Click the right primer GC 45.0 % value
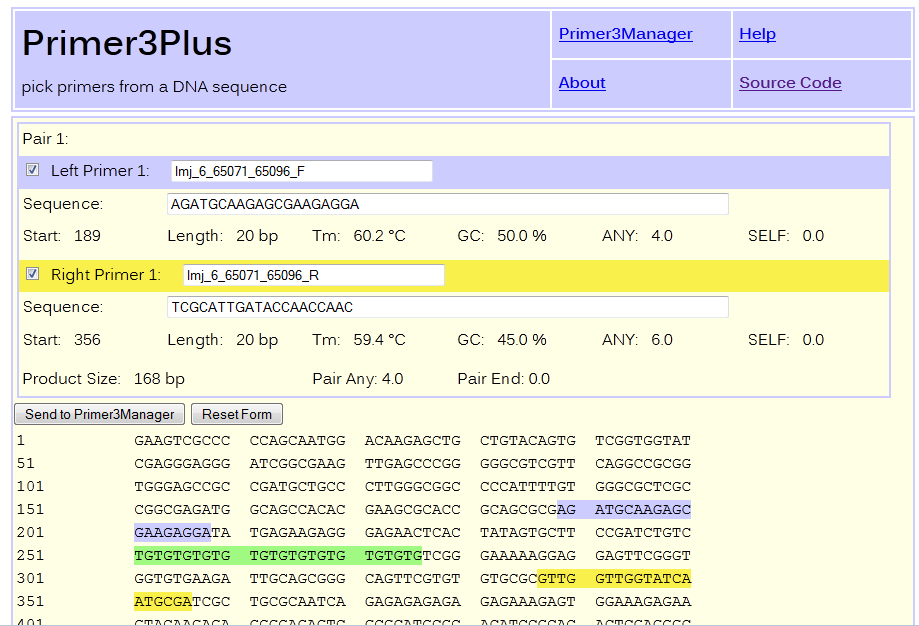The width and height of the screenshot is (919, 626). (522, 340)
